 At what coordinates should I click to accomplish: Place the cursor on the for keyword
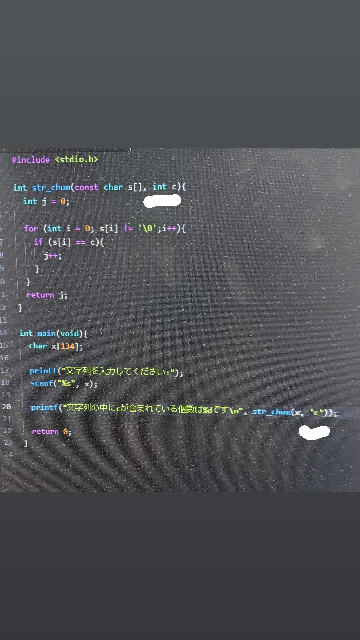tap(31, 228)
